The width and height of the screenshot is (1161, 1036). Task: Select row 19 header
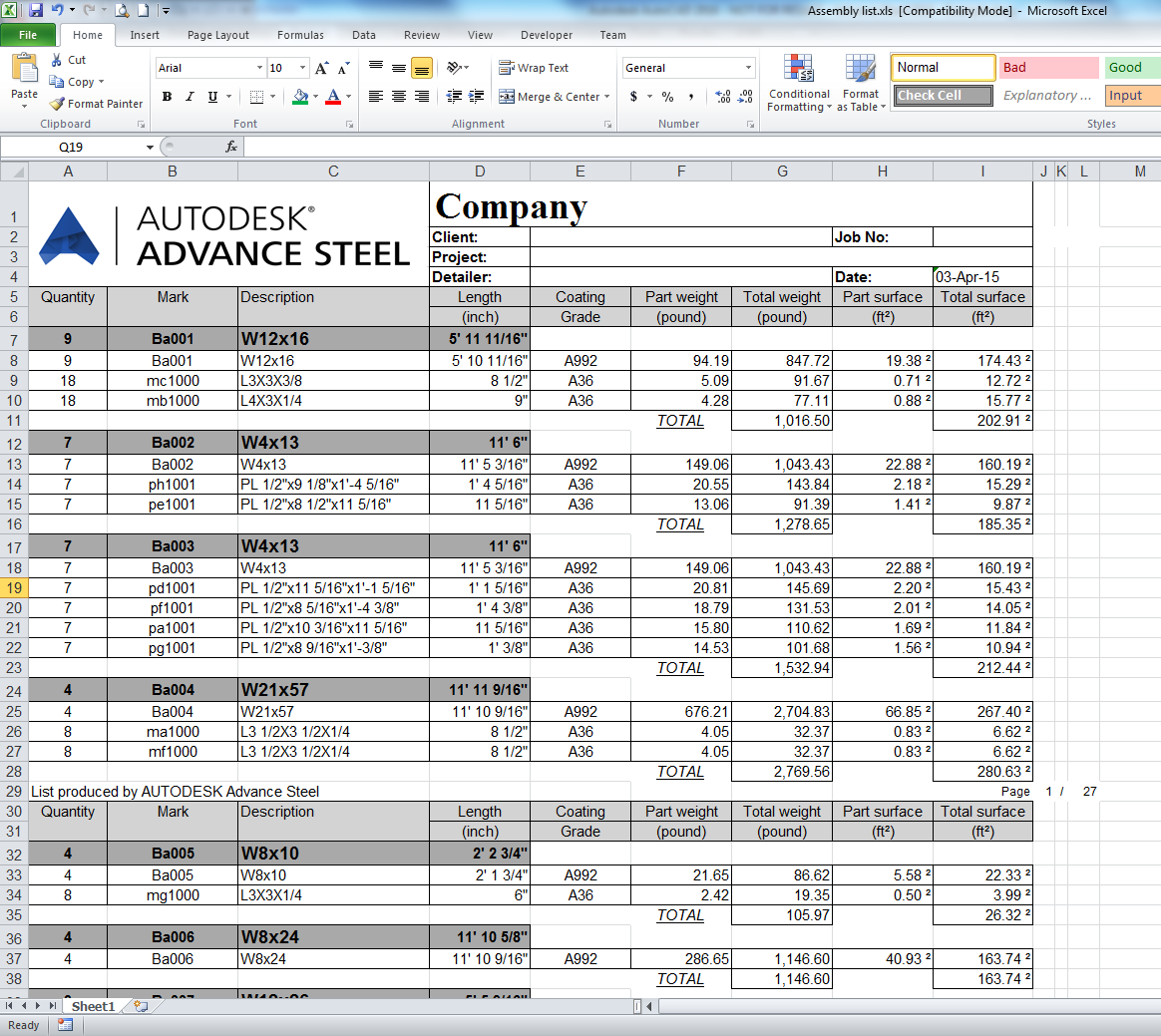pos(14,588)
